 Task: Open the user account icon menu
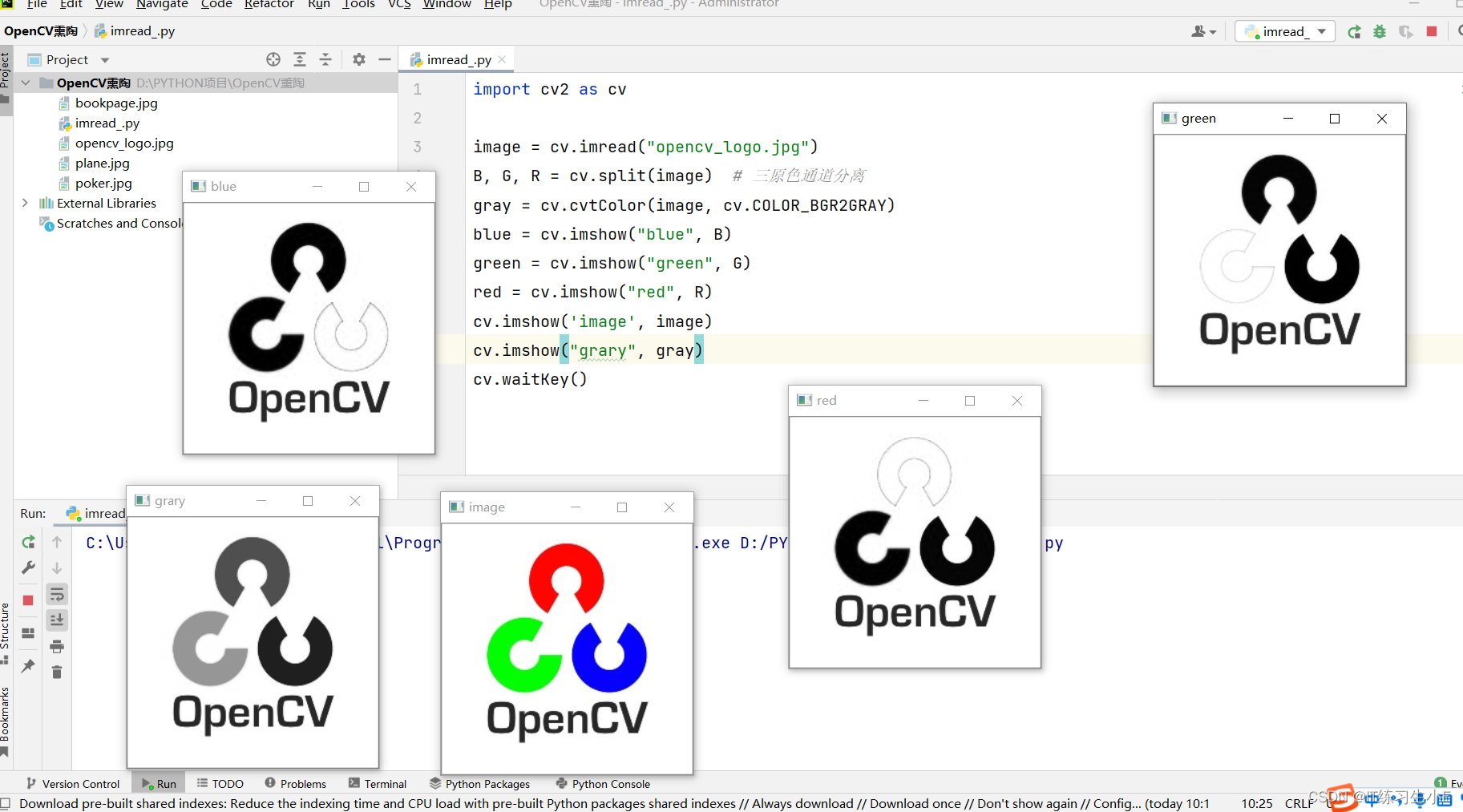pos(1203,31)
